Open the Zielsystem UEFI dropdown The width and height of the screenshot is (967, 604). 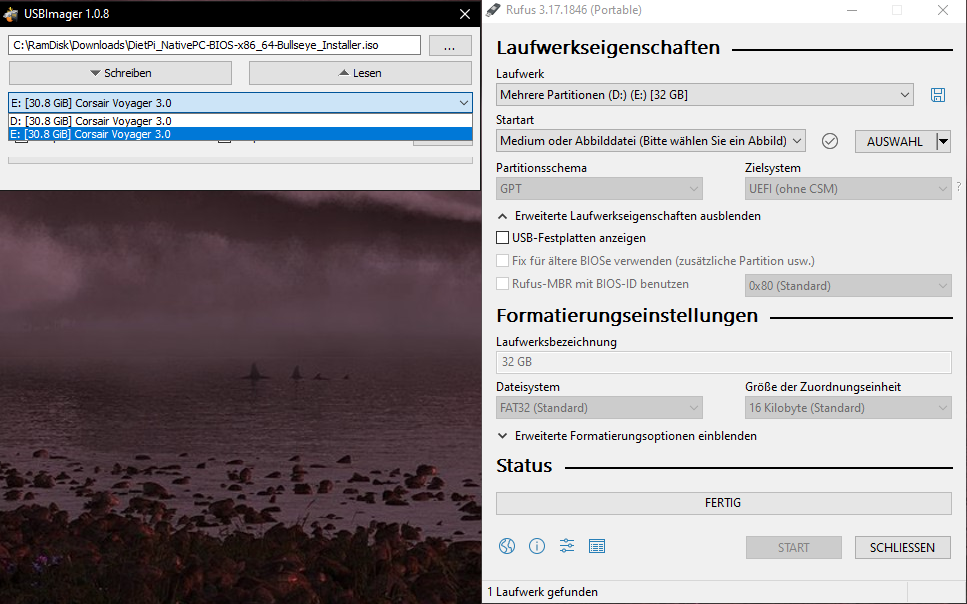pyautogui.click(x=848, y=189)
